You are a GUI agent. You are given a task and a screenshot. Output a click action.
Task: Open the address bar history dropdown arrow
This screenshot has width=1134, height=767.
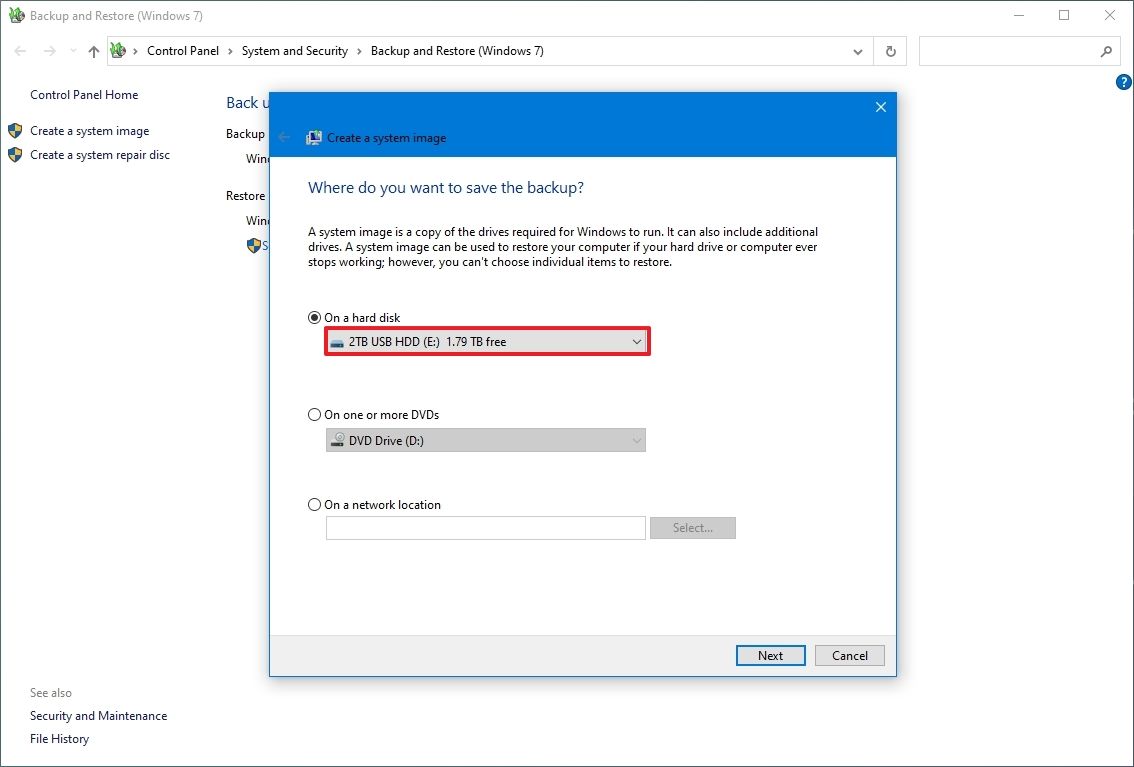858,51
